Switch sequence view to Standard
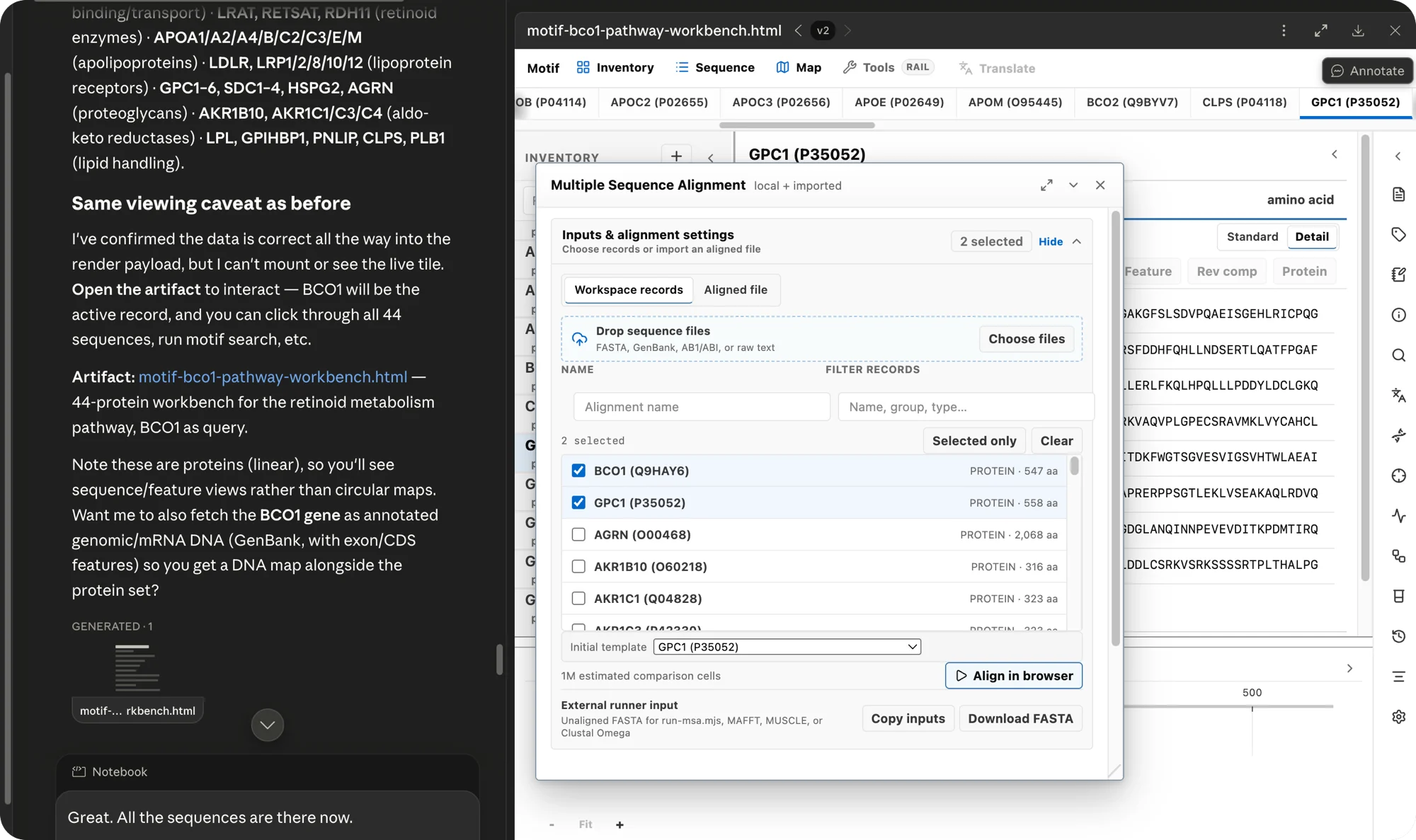 1252,236
